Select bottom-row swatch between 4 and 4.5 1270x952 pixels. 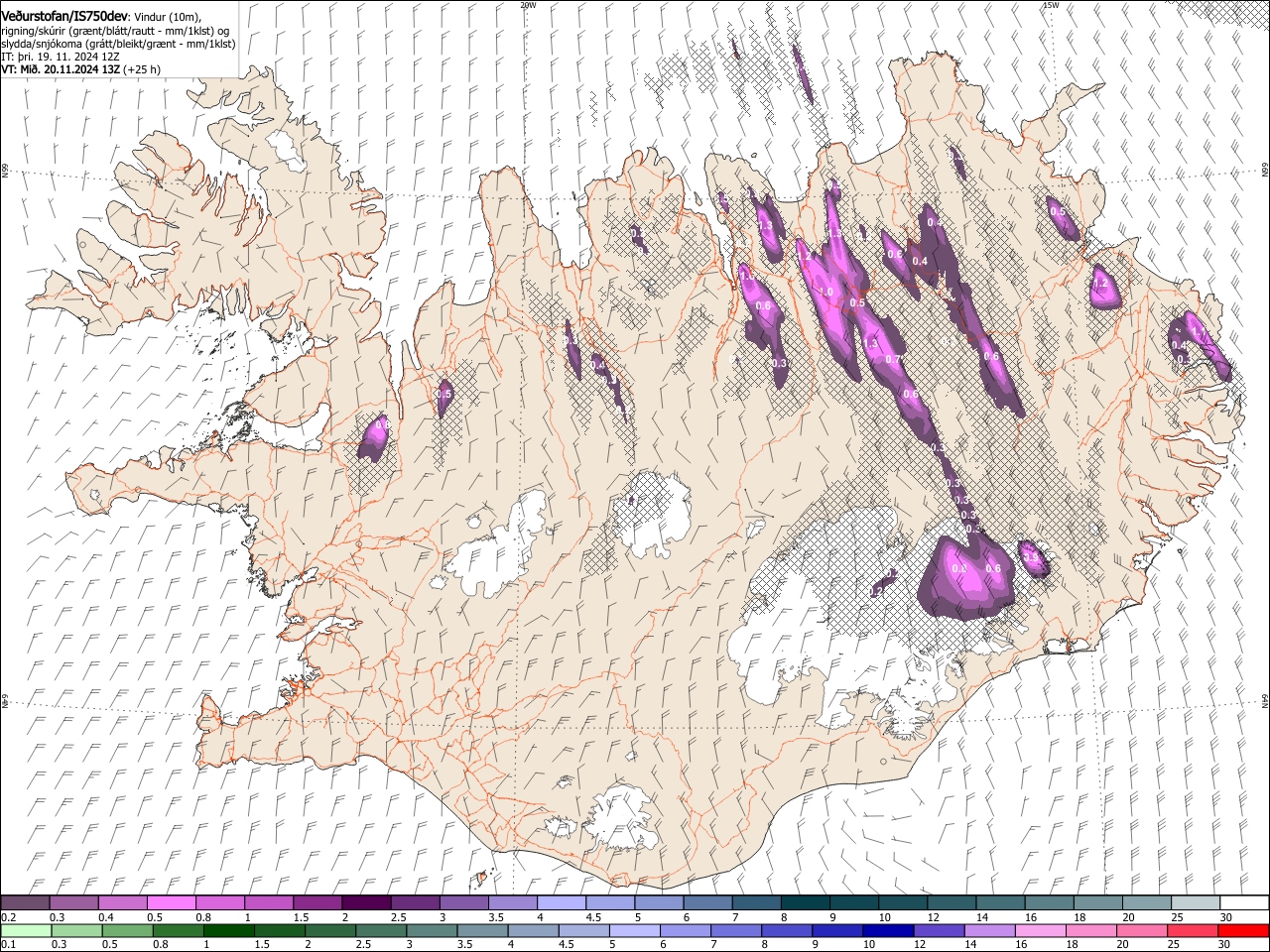click(533, 931)
